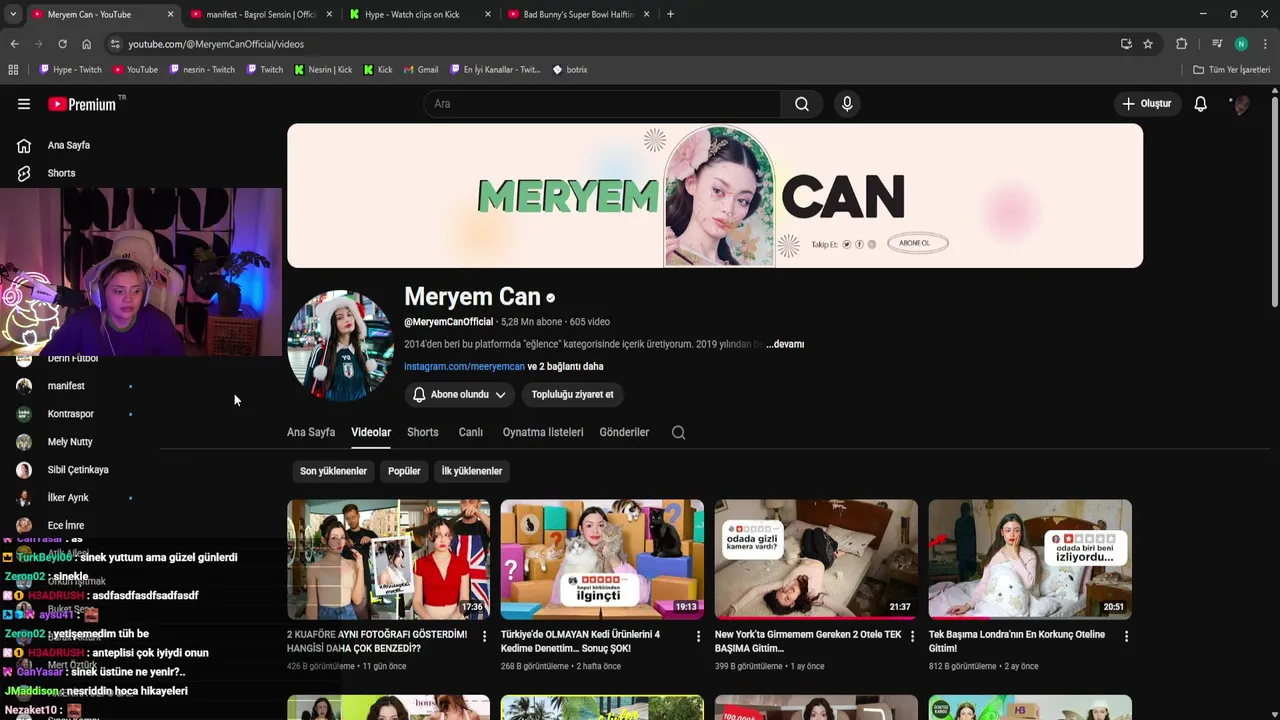This screenshot has width=1280, height=720.
Task: Open the tab search dropdown arrow
Action: click(x=12, y=14)
